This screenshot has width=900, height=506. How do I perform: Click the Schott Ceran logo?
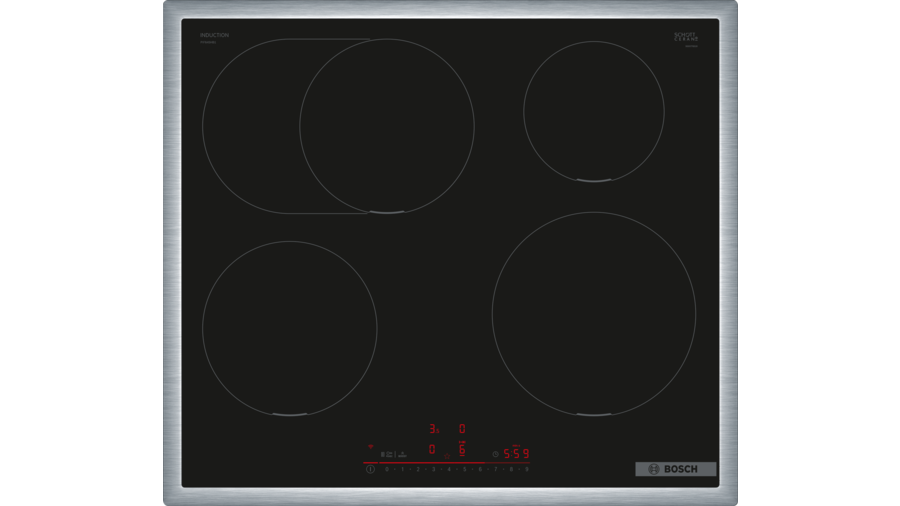click(x=686, y=37)
